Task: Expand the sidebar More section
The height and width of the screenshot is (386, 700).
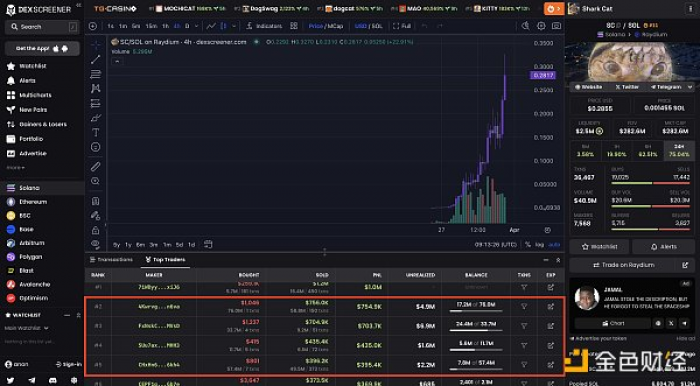Action: coord(15,168)
